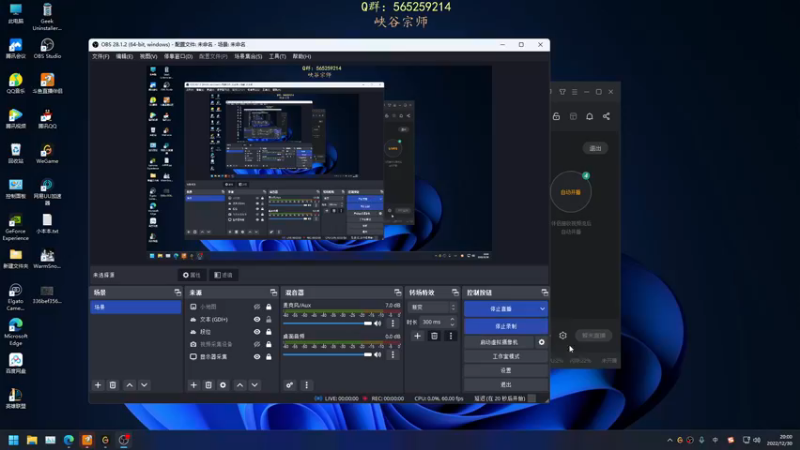
Task: Add a scene transition with plus icon
Action: [417, 336]
